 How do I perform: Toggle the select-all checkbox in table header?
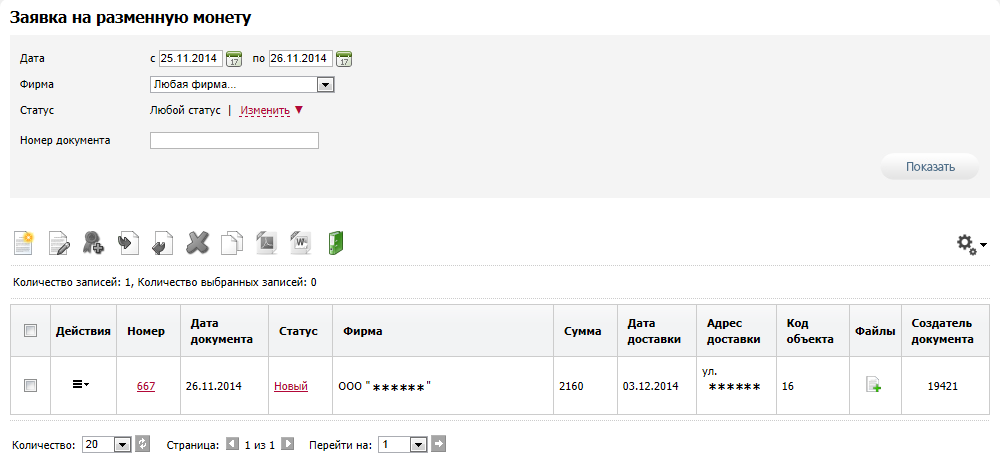30,330
